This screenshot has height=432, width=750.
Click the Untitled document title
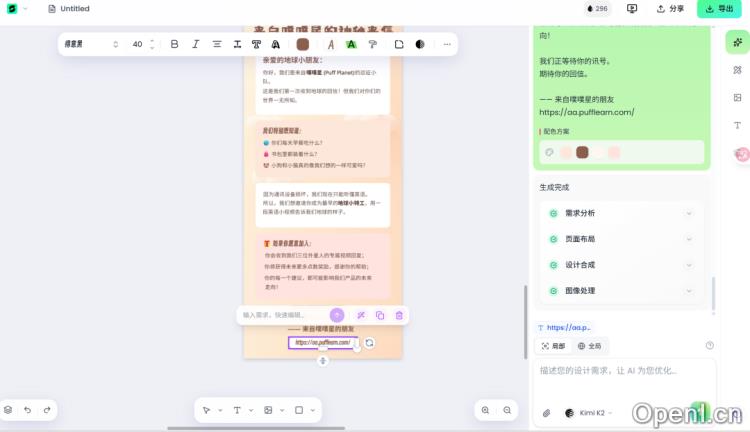(x=75, y=9)
